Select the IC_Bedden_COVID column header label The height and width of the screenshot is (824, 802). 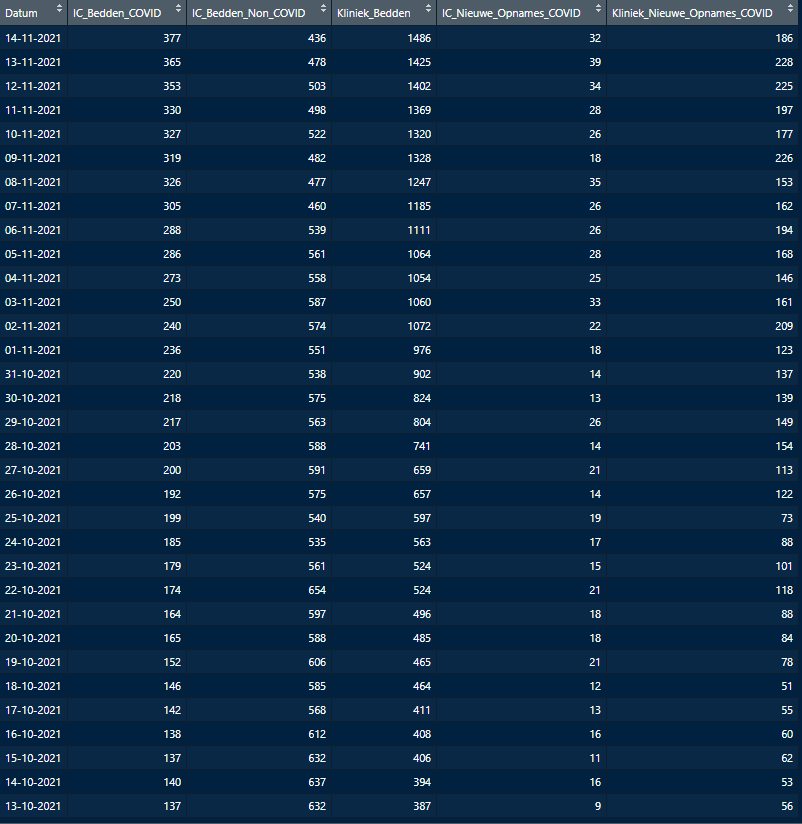point(117,13)
